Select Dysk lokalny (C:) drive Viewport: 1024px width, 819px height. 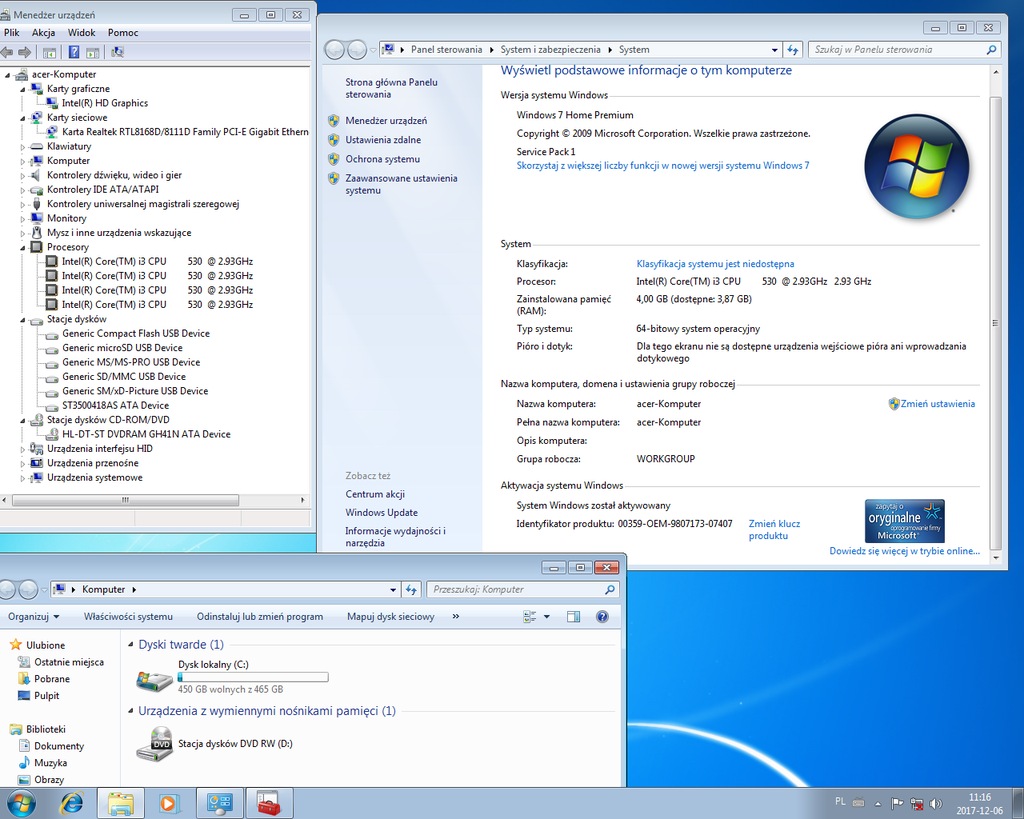(232, 677)
